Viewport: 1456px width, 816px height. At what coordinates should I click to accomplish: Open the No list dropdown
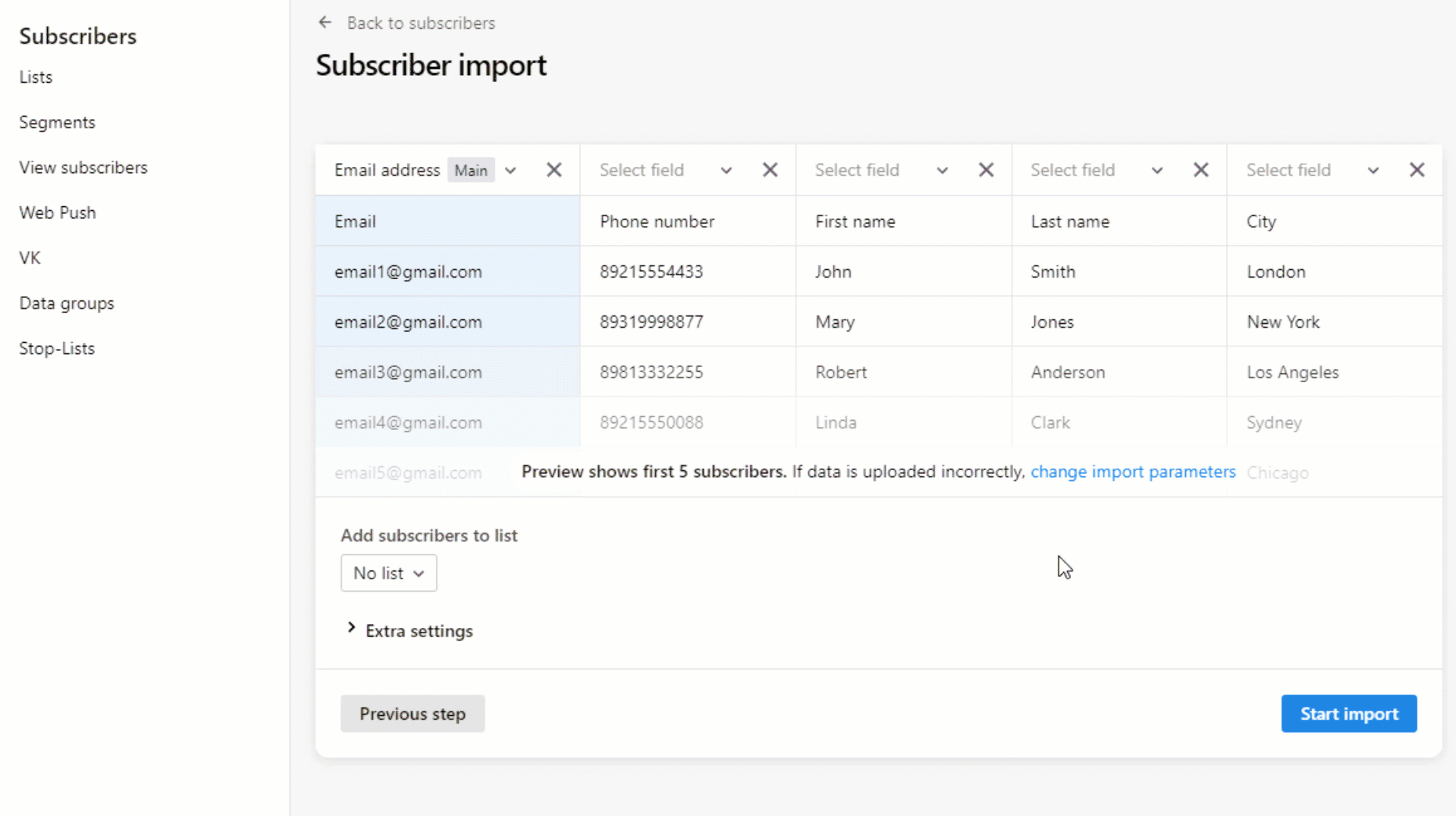pos(388,573)
